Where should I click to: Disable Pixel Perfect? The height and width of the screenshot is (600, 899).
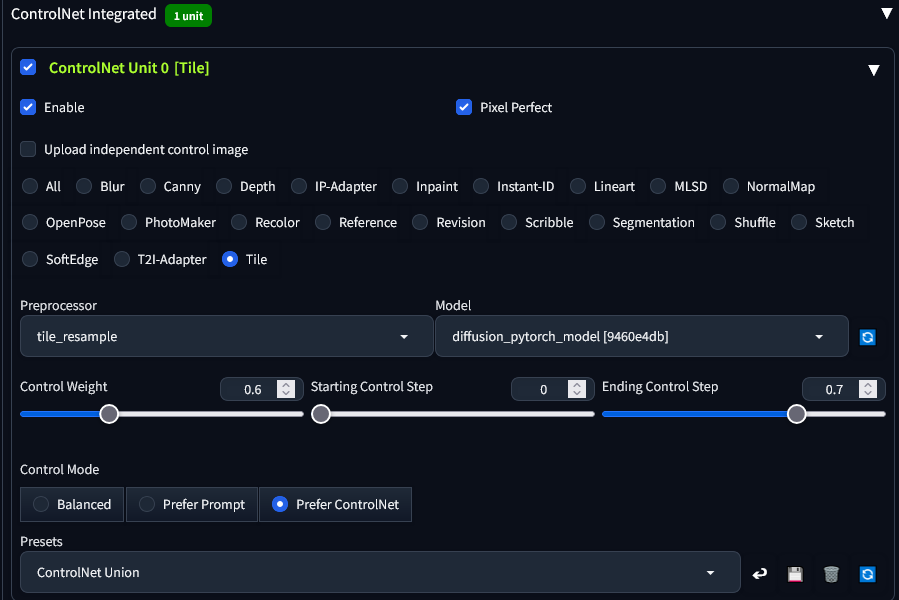pos(464,107)
